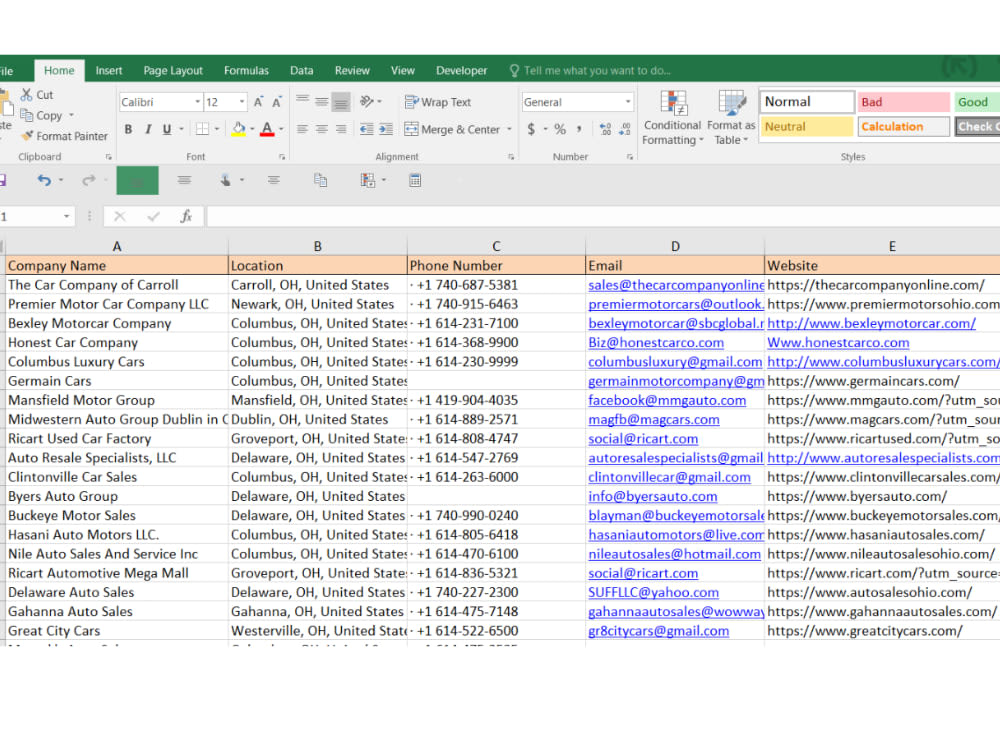Viewport: 1000px width, 750px height.
Task: Switch to the Formulas tab
Action: pyautogui.click(x=246, y=70)
